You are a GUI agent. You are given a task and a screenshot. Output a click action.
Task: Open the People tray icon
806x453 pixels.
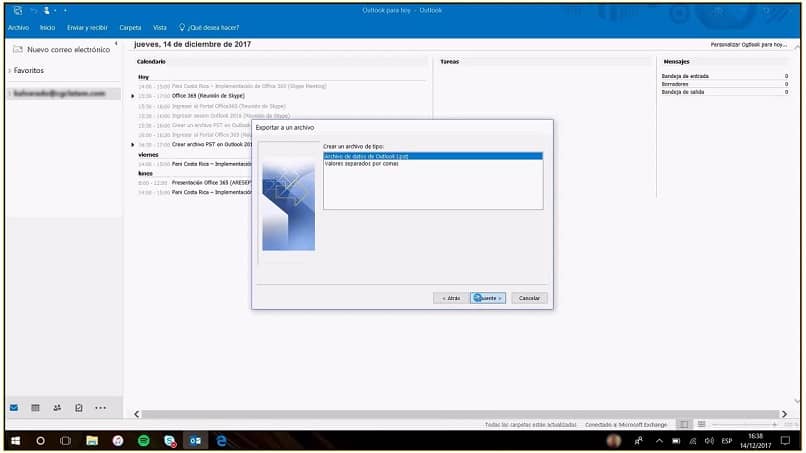click(638, 441)
